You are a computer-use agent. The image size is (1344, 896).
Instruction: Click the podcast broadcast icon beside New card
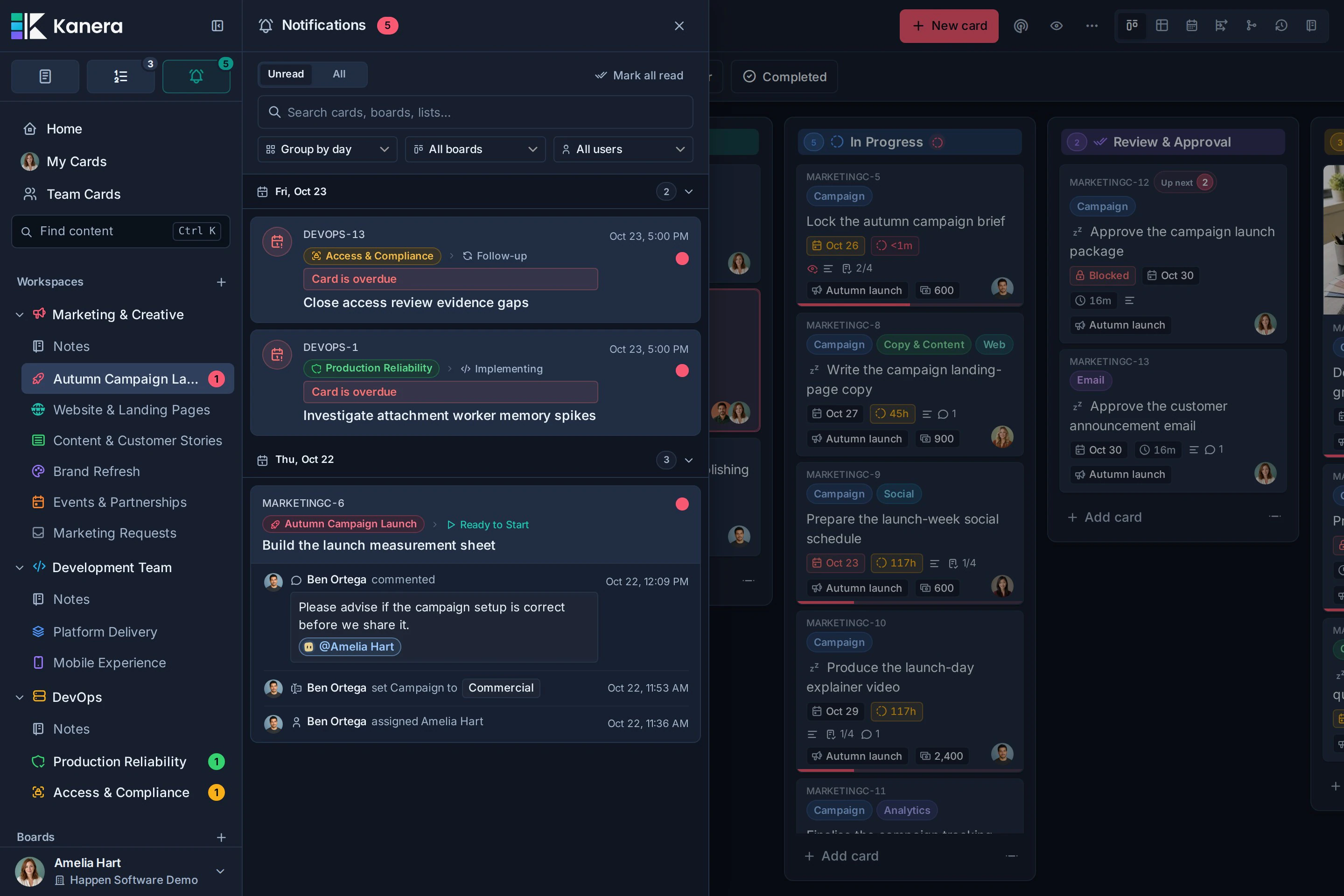[1021, 26]
